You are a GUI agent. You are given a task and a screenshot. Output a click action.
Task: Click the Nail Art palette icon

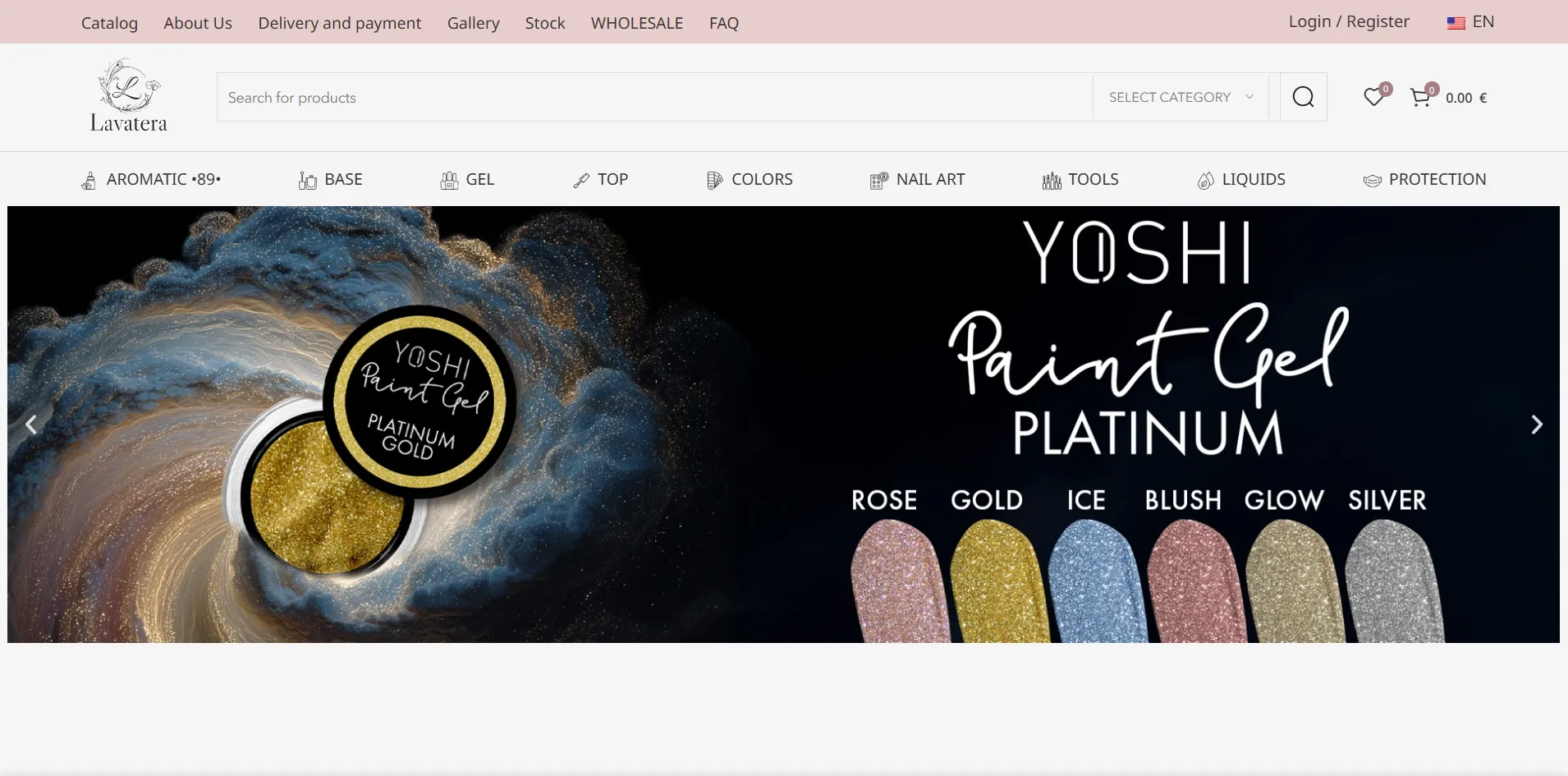[878, 180]
